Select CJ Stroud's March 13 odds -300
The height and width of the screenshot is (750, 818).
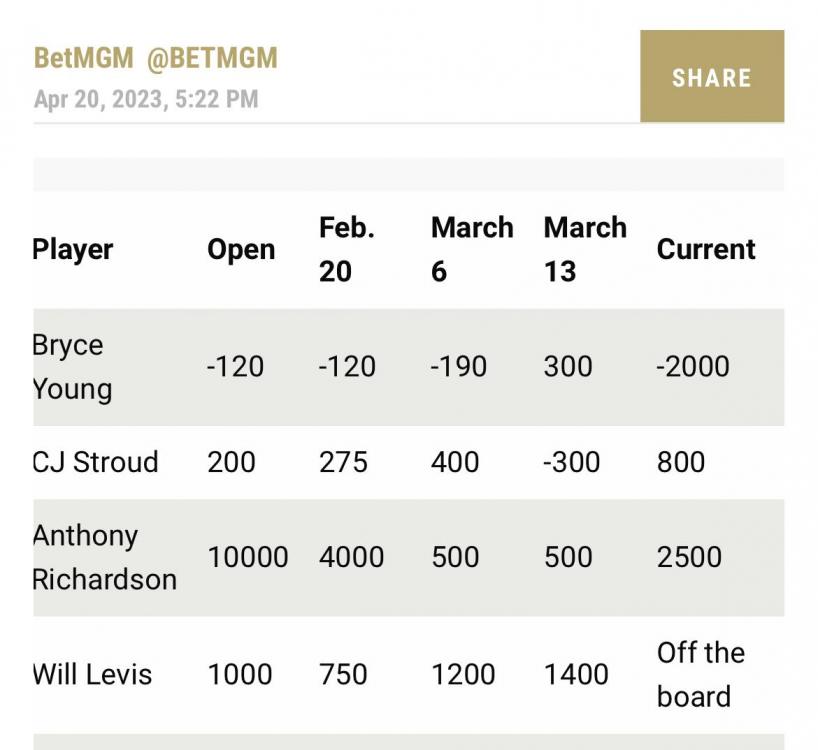[x=571, y=462]
